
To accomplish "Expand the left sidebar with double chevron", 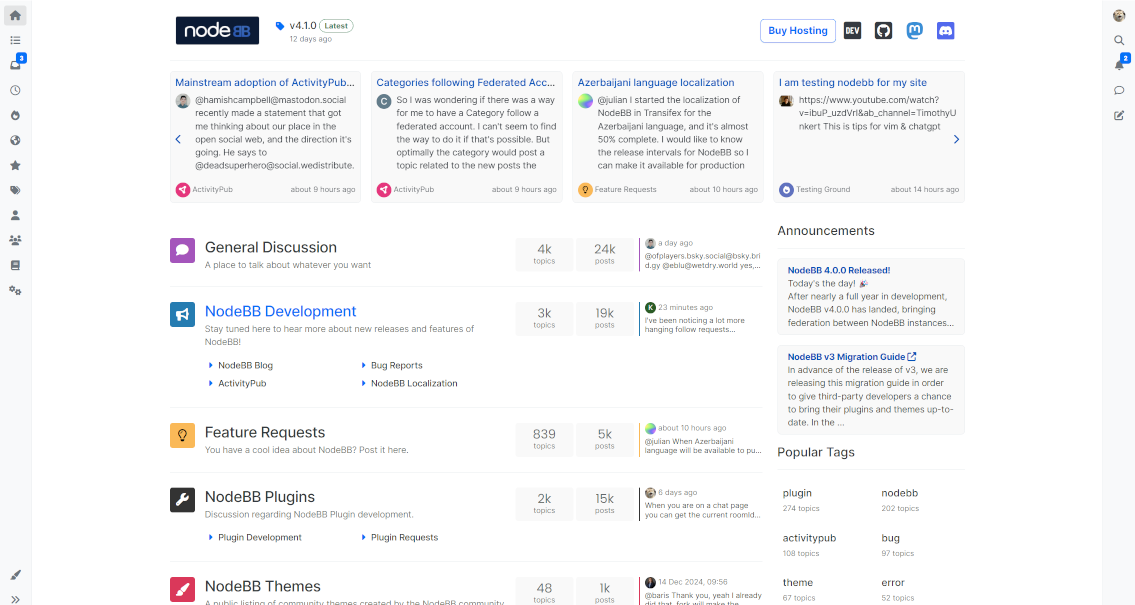I will pos(15,599).
